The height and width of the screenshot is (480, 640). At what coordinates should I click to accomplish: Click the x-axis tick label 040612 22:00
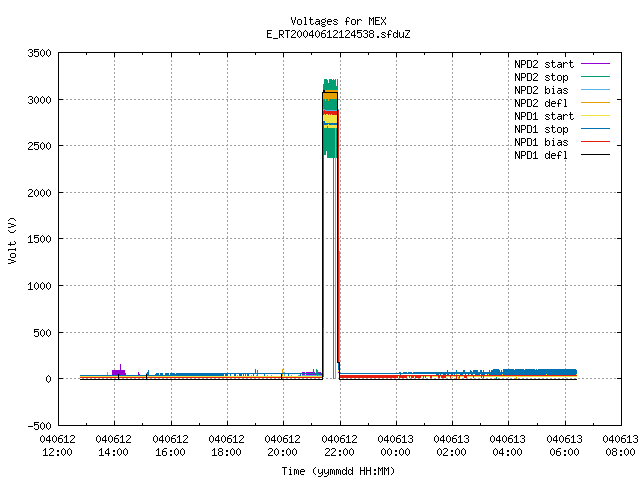point(339,446)
